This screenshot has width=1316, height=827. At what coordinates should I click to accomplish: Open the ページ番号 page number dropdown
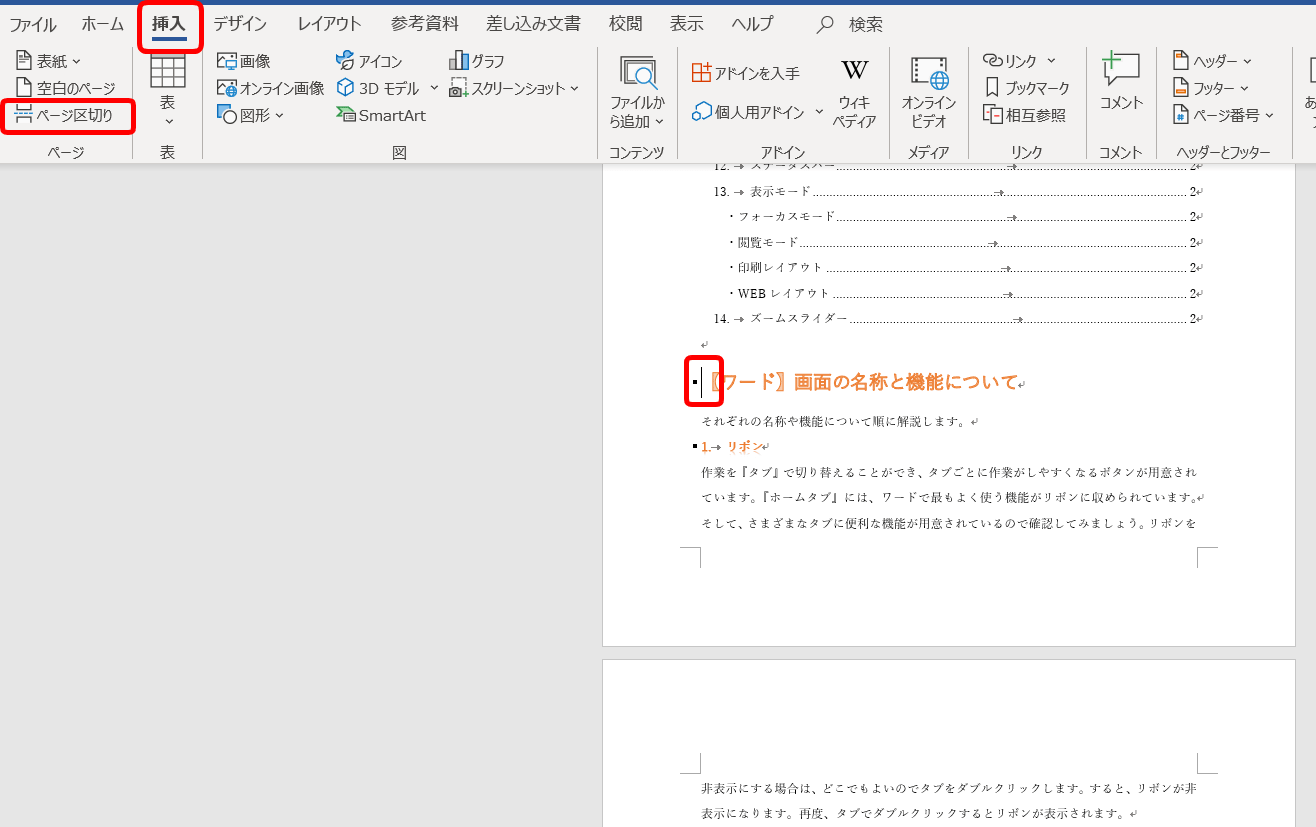point(1223,115)
